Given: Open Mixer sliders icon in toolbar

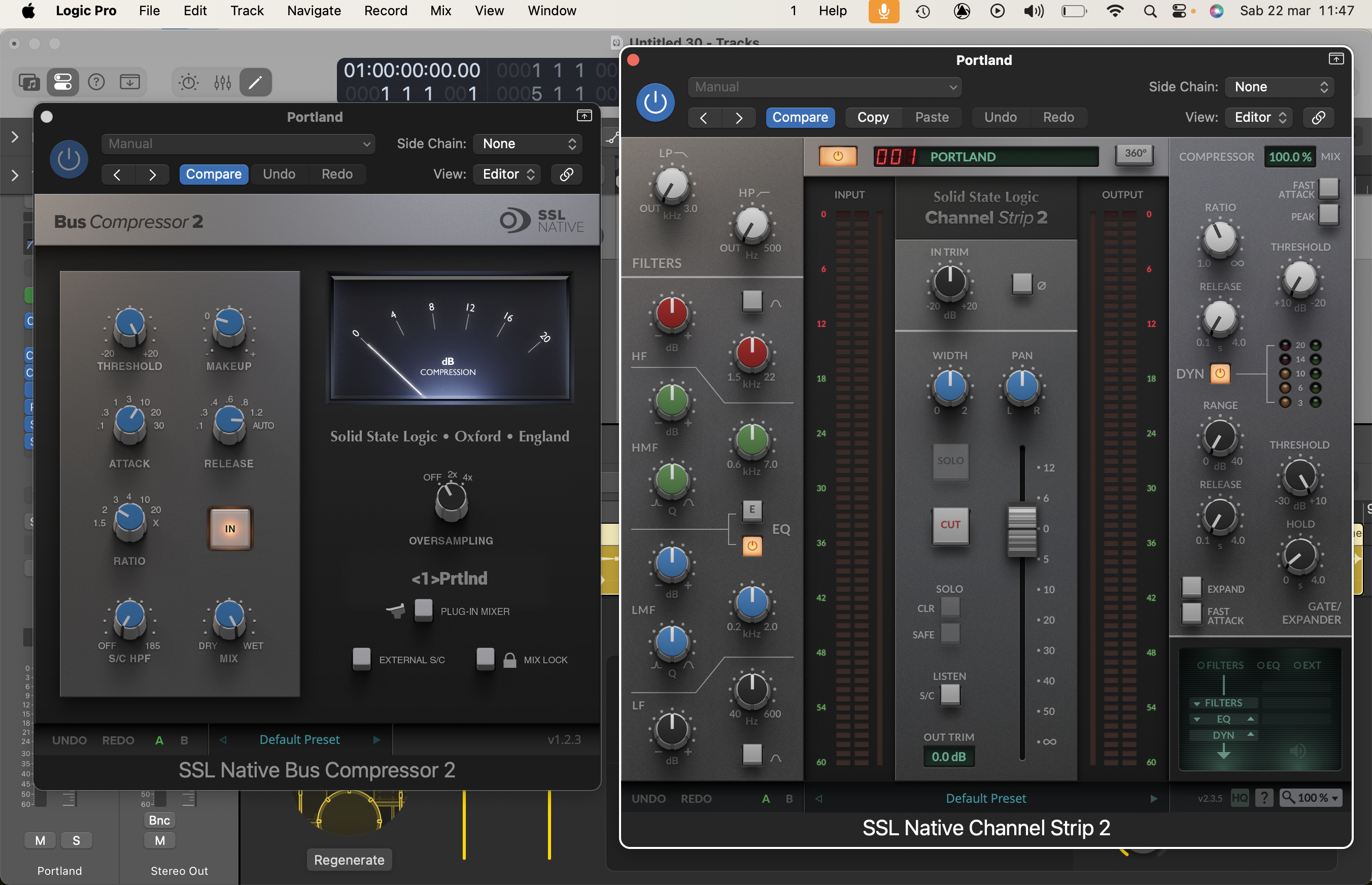Looking at the screenshot, I should 222,82.
